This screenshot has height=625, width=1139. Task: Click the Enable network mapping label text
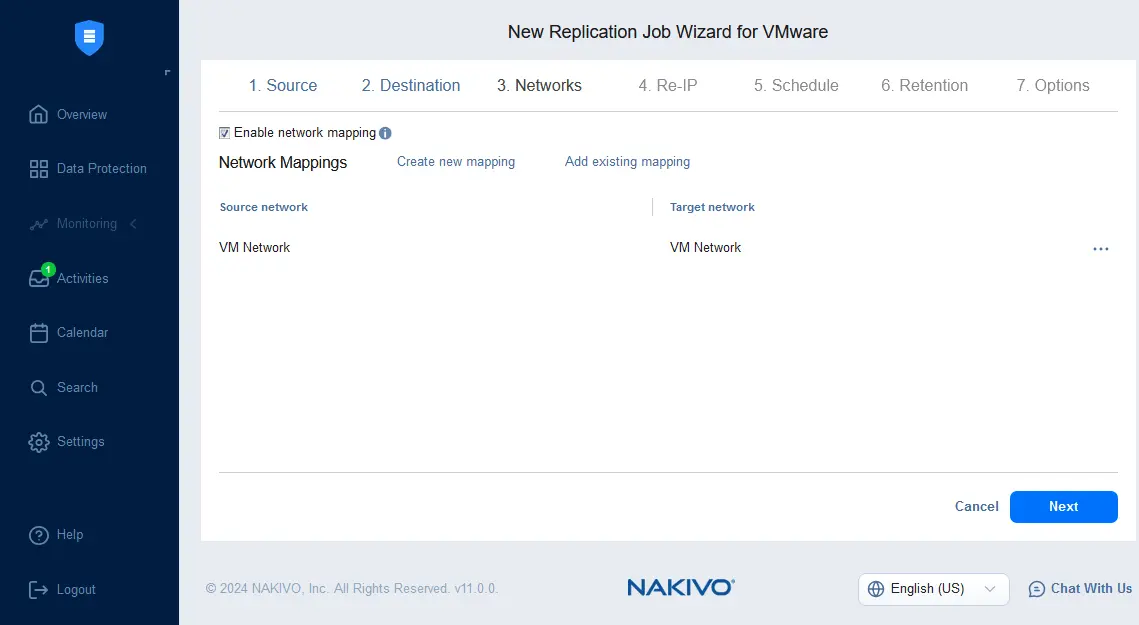(305, 133)
